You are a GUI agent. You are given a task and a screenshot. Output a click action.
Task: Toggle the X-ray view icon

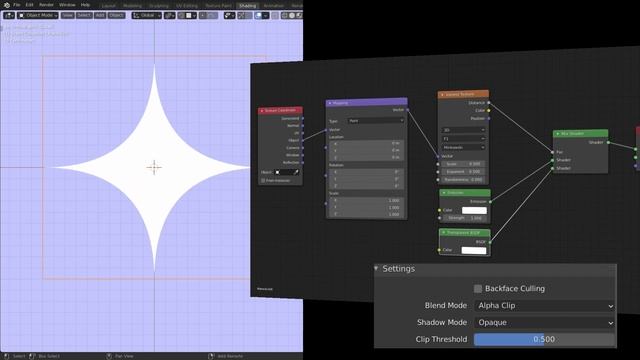[x=275, y=16]
